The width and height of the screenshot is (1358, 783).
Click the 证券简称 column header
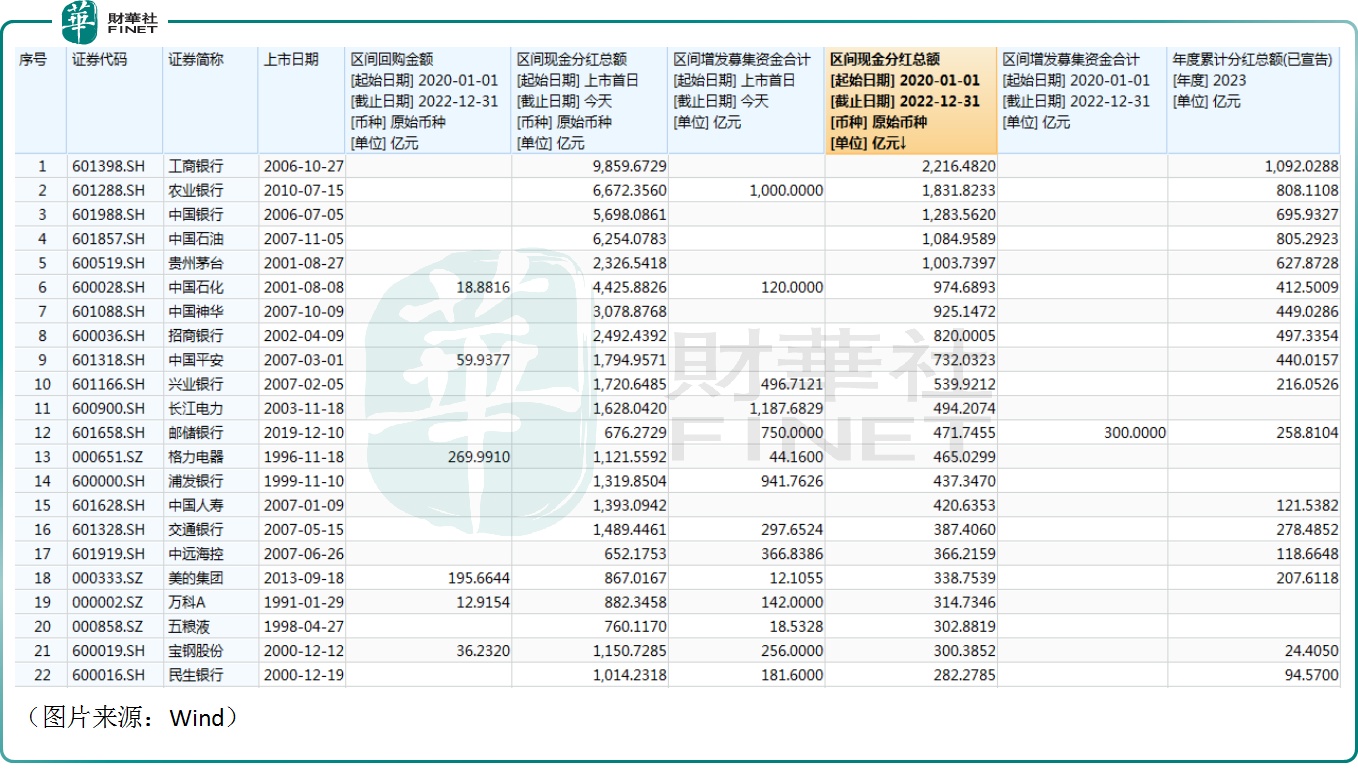coord(210,101)
